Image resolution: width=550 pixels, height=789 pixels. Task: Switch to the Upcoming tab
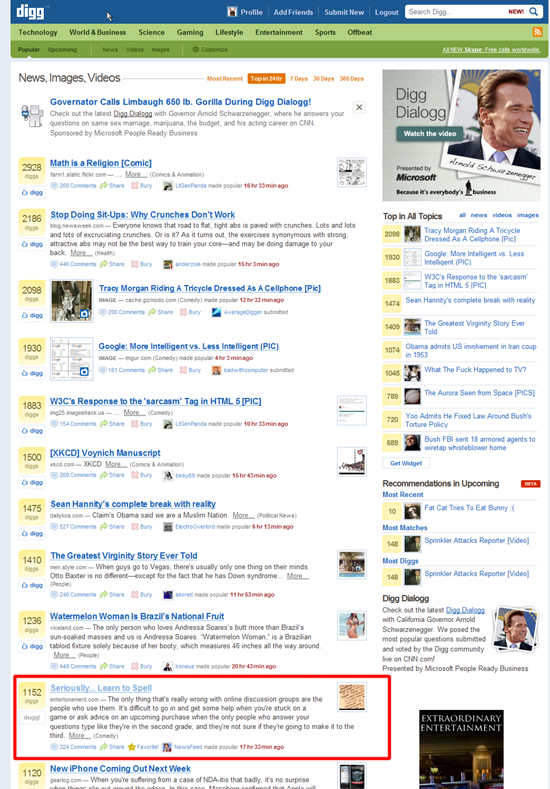(62, 50)
